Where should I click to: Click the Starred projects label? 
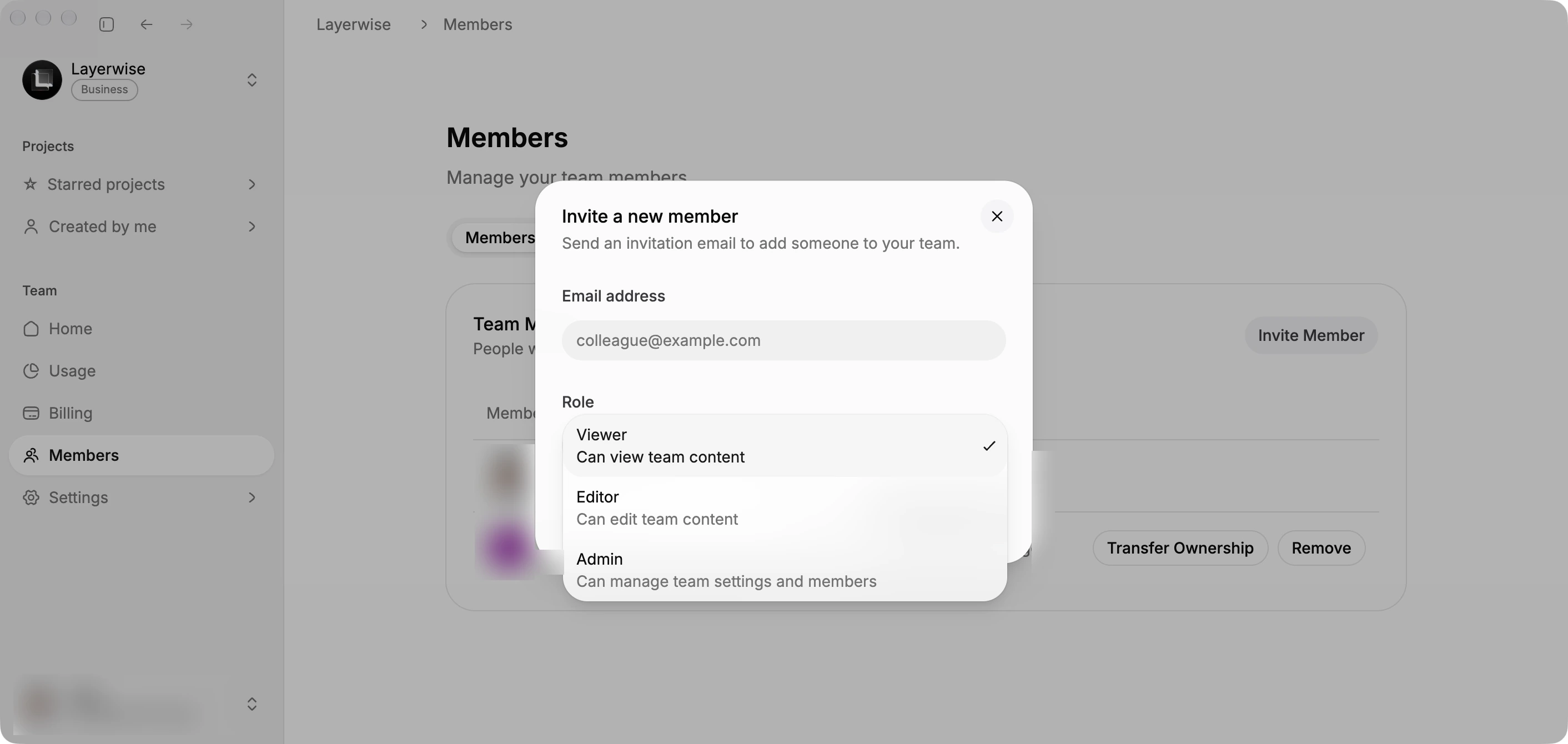point(106,184)
